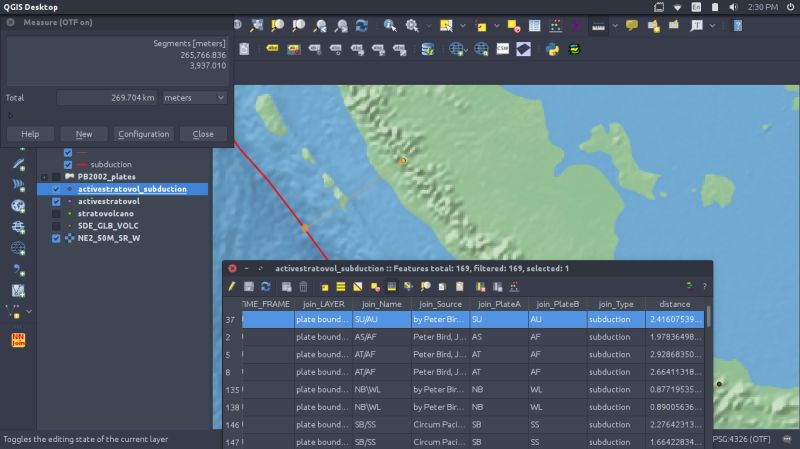800x449 pixels.
Task: Click Select All icon in attribute table
Action: tap(341, 287)
